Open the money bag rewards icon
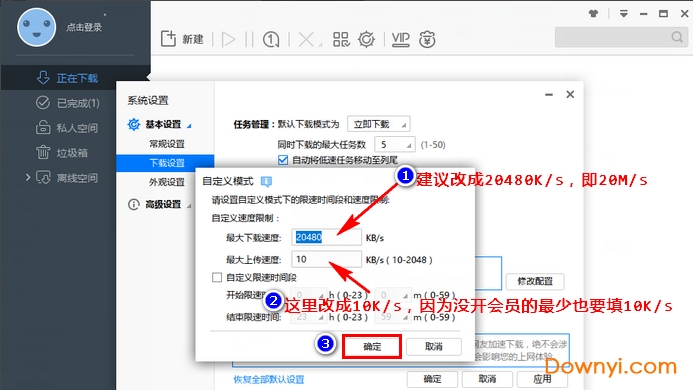The width and height of the screenshot is (693, 390). click(x=427, y=39)
